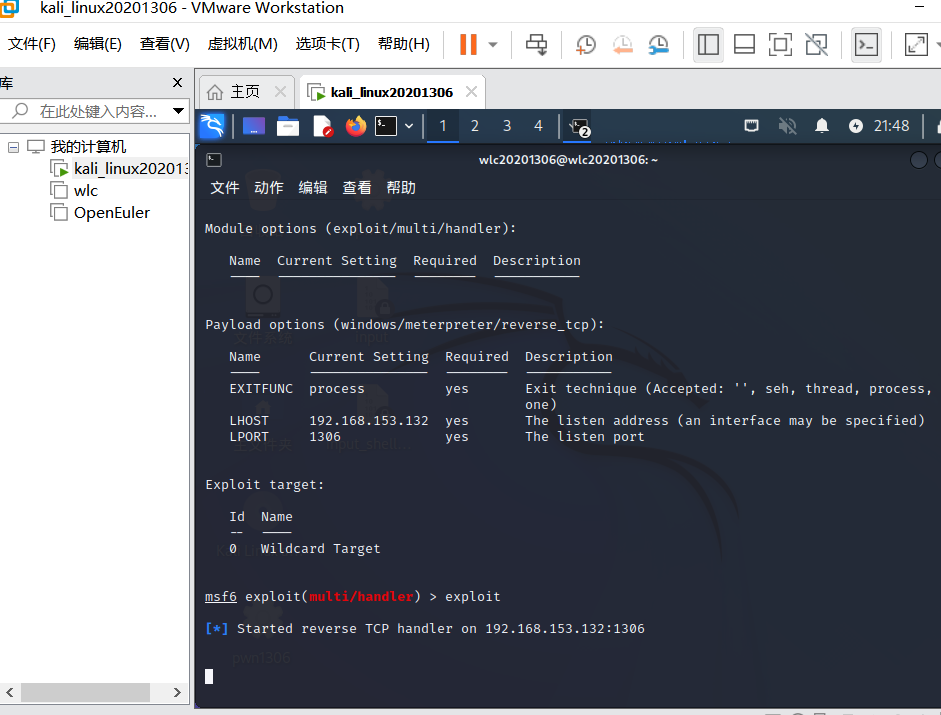Viewport: 941px width, 715px height.
Task: Open the 选项卡(T) menu
Action: point(327,44)
